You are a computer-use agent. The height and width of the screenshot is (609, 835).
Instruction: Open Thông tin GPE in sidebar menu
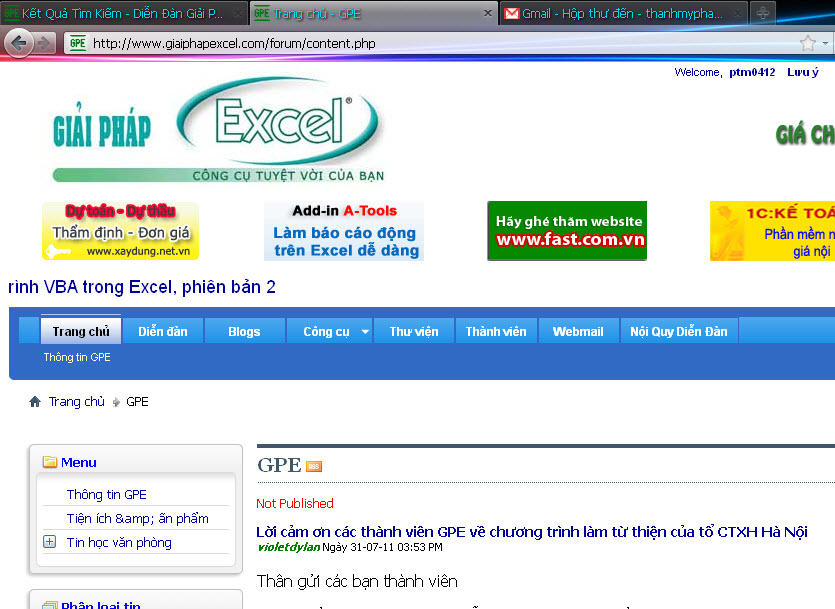[107, 495]
